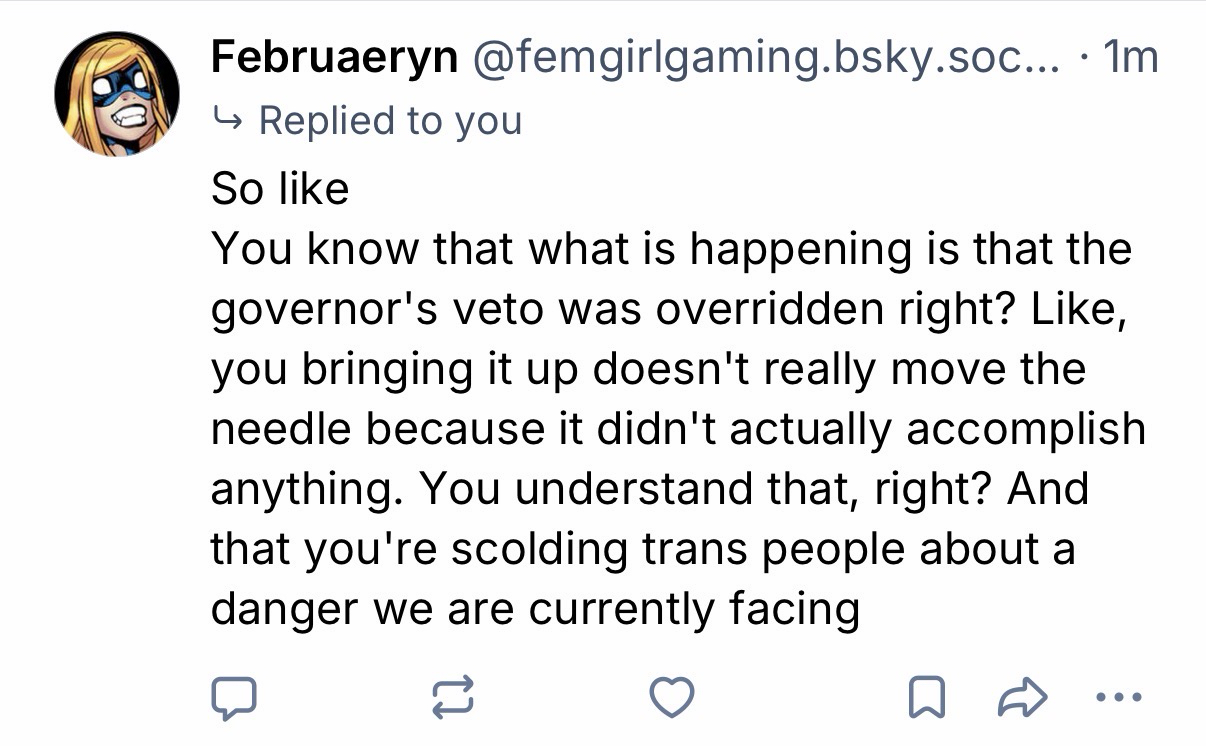Click the line "you bringing it up doesn't"
Image resolution: width=1206 pixels, height=746 pixels.
[x=647, y=370]
